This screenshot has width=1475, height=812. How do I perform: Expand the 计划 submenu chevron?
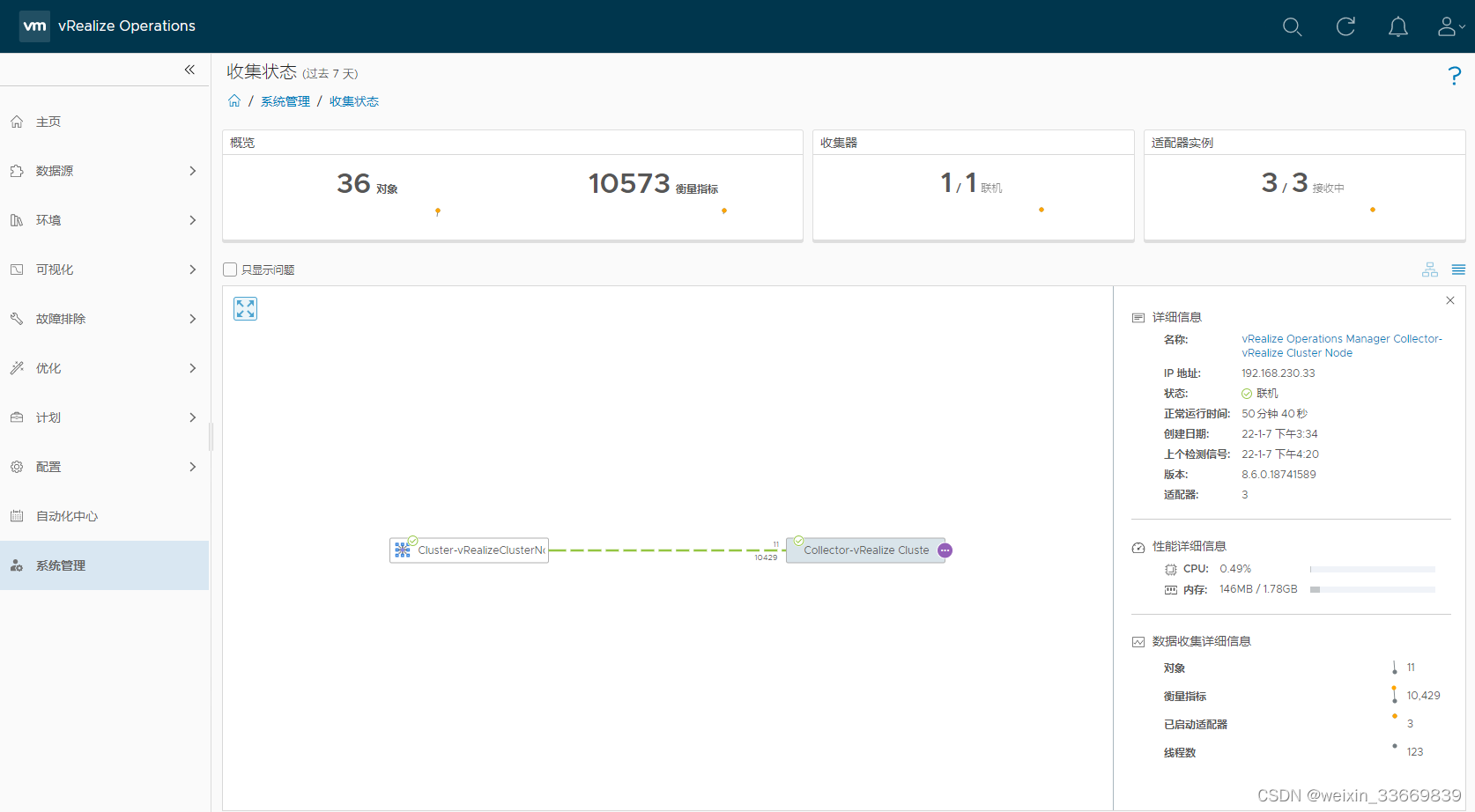click(x=193, y=417)
